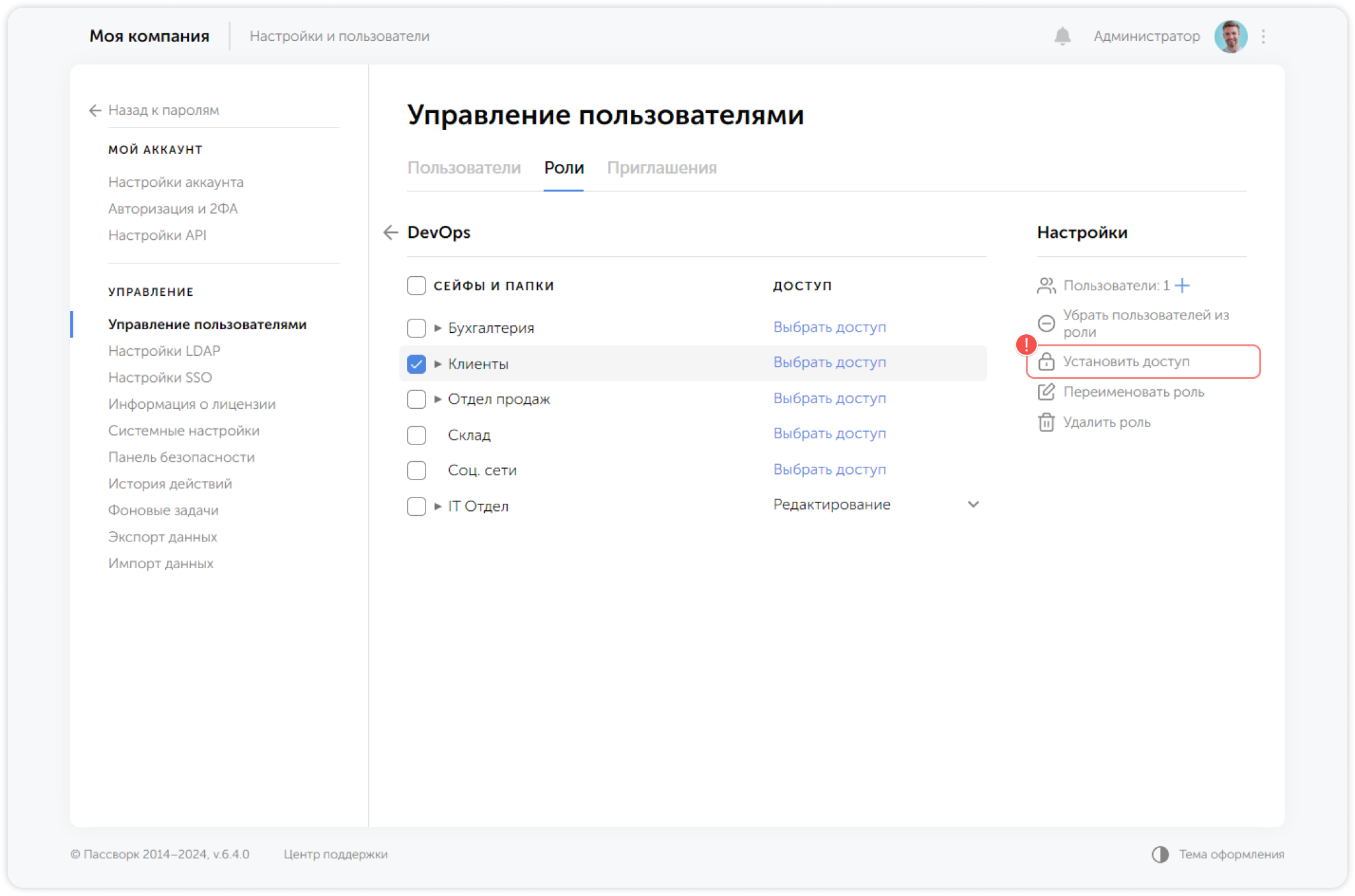Click the three-dot menu next to Администратор

1264,36
